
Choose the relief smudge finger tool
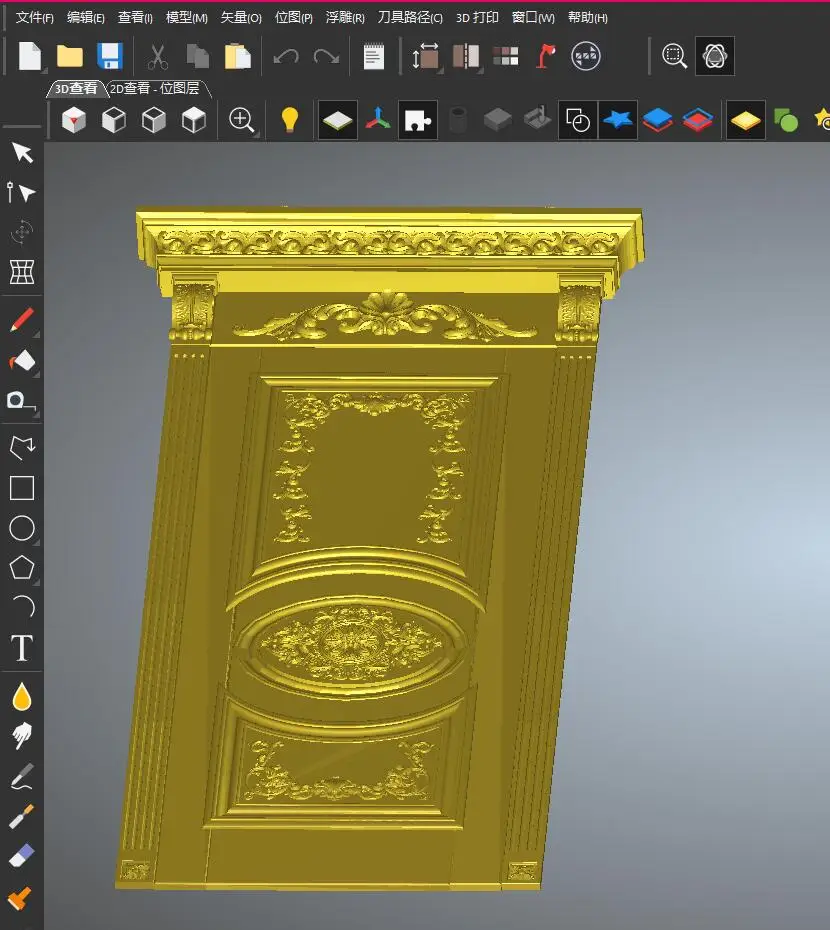pos(22,737)
